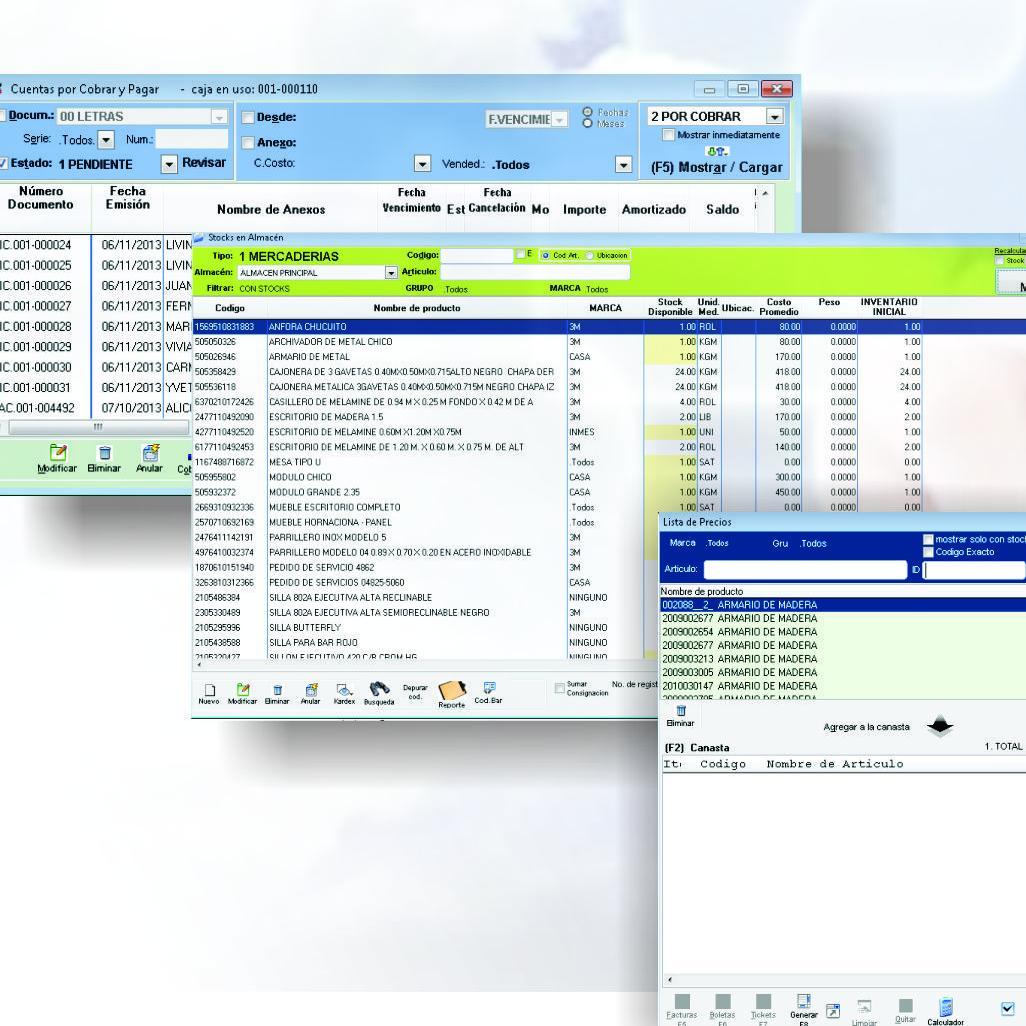Viewport: 1026px width, 1026px height.
Task: Check mostrar solo con stock option
Action: pyautogui.click(x=928, y=540)
